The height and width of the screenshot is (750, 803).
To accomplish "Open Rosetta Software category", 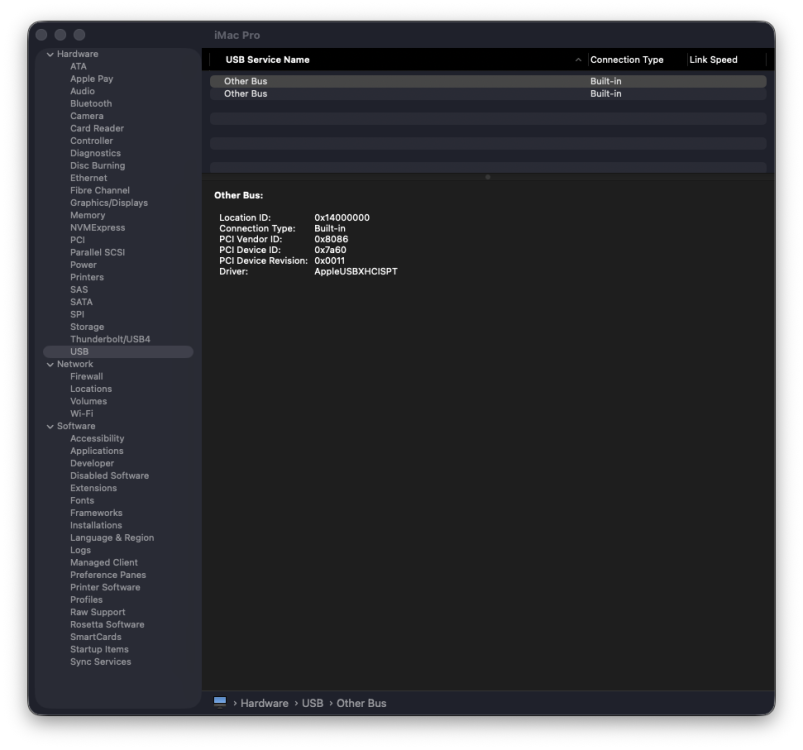I will tap(107, 625).
